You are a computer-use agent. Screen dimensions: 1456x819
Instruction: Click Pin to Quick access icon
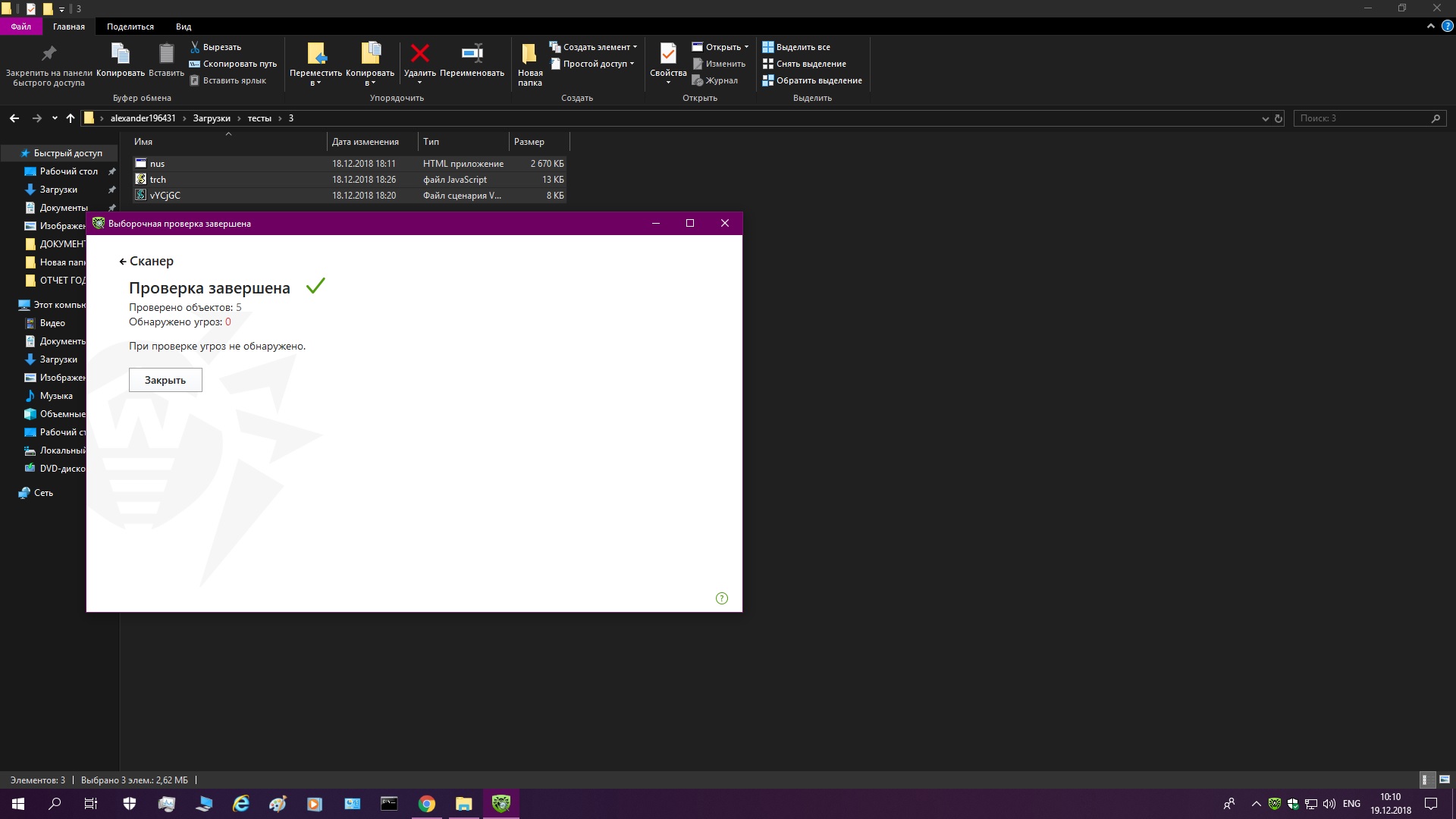[49, 54]
